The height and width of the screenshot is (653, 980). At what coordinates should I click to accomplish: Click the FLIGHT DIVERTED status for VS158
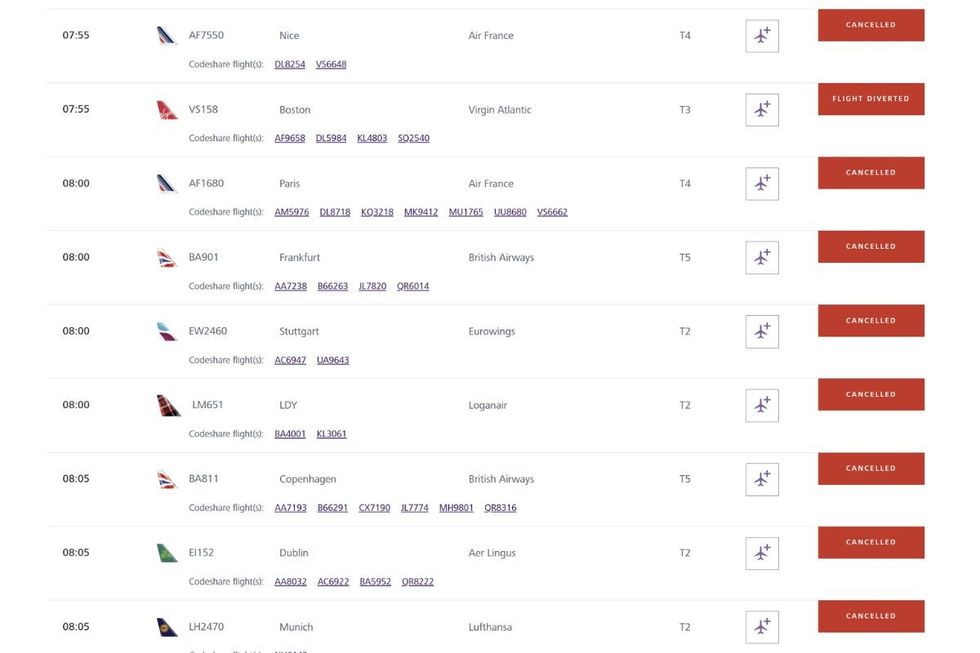pos(870,99)
